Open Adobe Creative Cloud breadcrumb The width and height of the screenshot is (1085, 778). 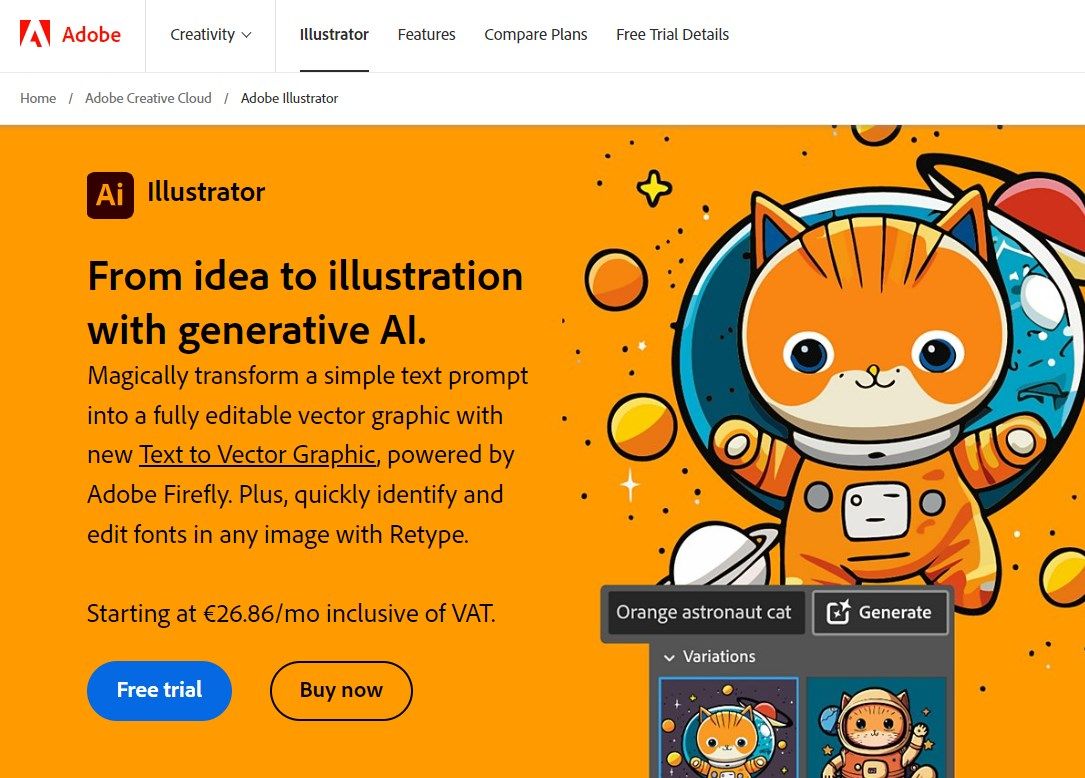coord(148,98)
